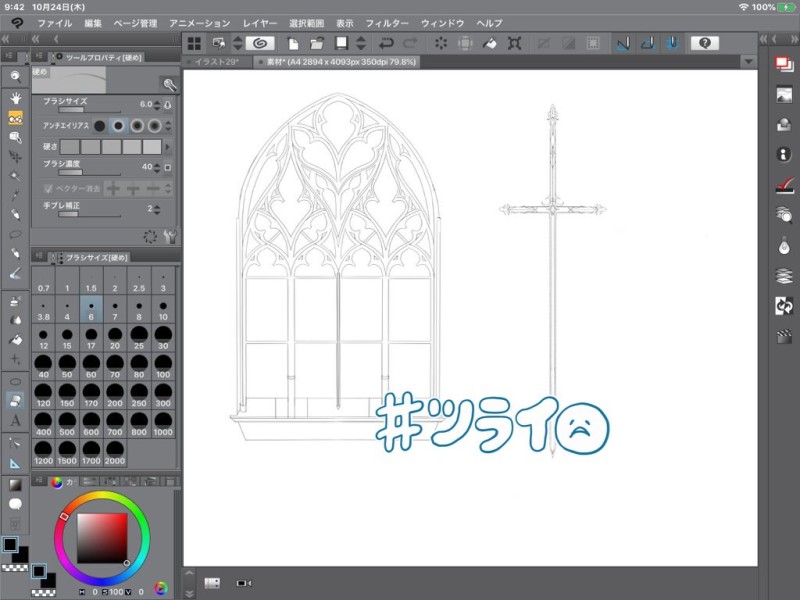Click the wrench sub tool detail icon
The height and width of the screenshot is (600, 800).
pos(168,237)
